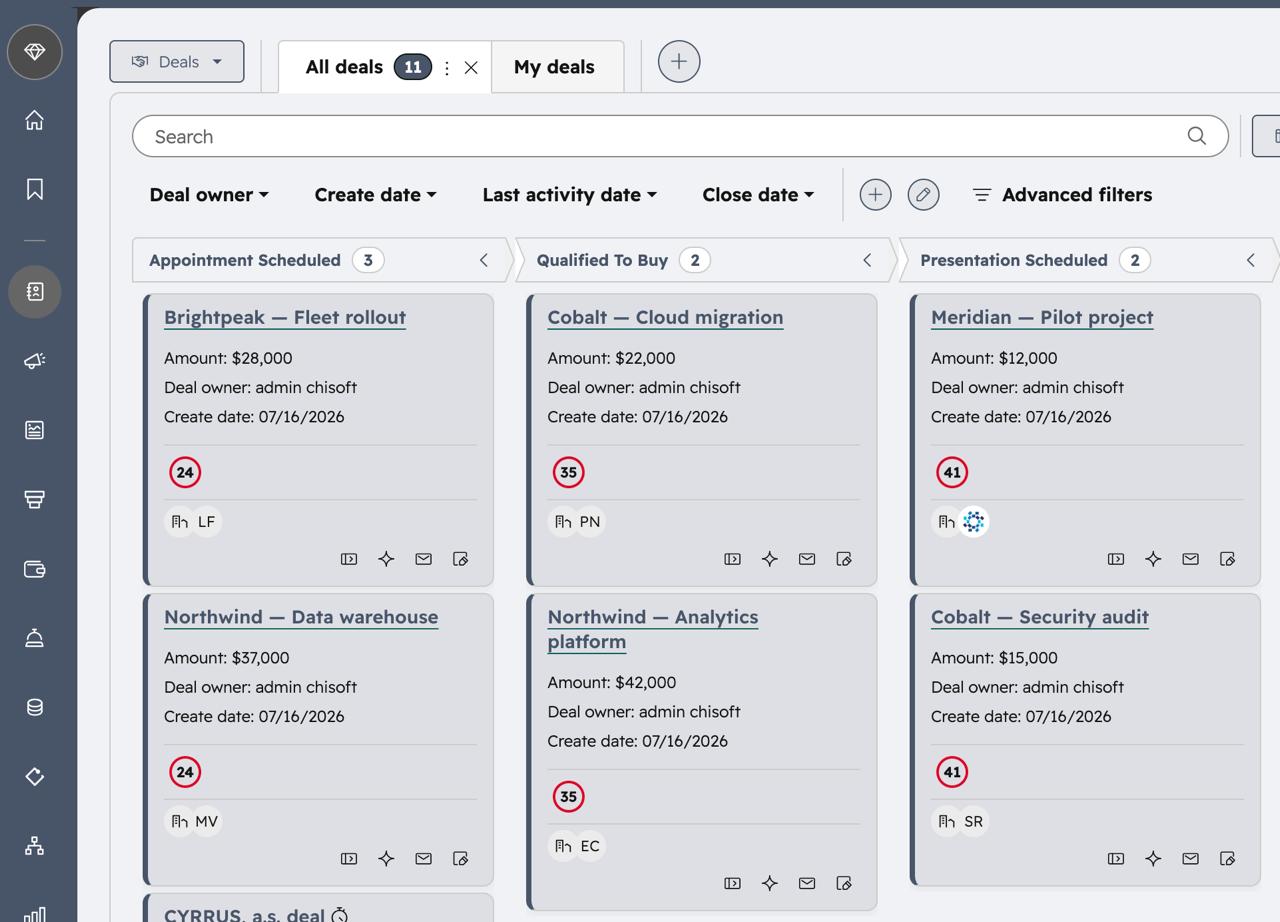This screenshot has width=1280, height=922.
Task: Open the Home icon in sidebar
Action: point(35,120)
